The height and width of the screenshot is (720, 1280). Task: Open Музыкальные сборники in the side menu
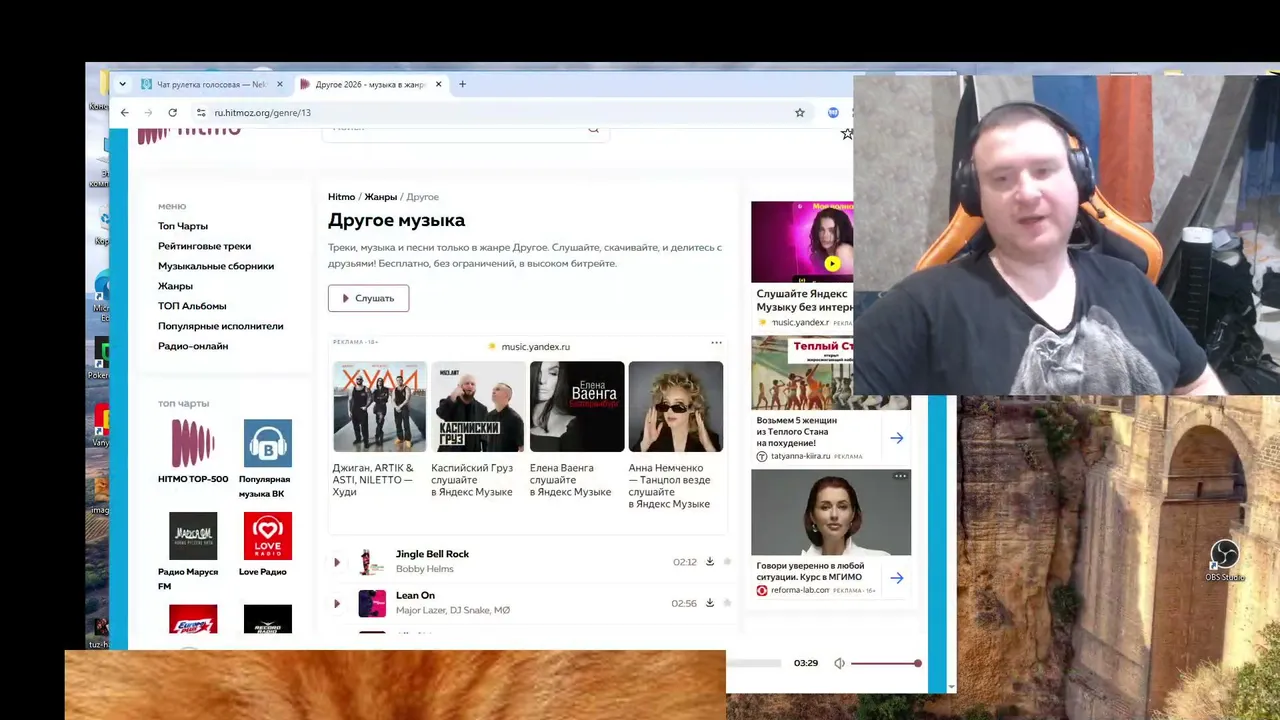216,266
